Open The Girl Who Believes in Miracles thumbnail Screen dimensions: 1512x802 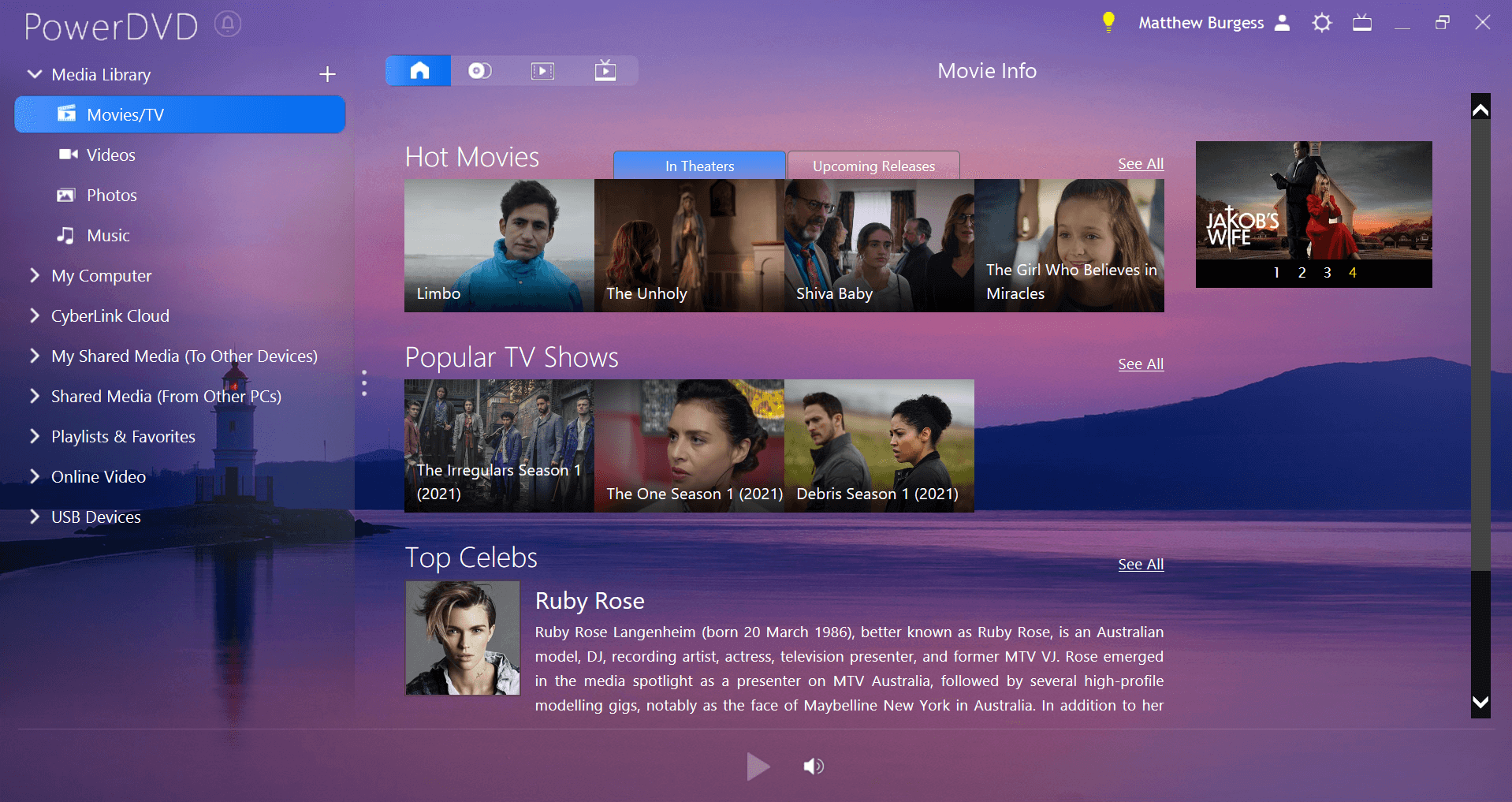click(x=1069, y=245)
